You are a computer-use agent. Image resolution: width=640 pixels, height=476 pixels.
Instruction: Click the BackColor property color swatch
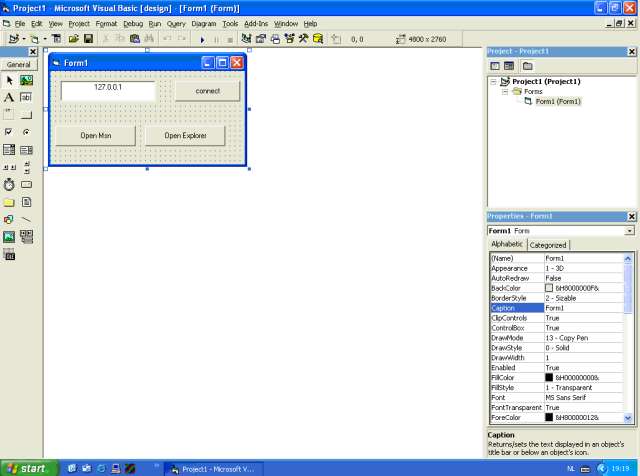click(x=549, y=288)
